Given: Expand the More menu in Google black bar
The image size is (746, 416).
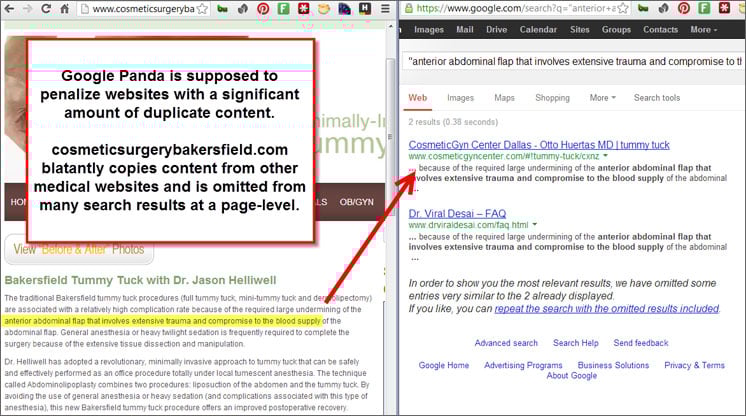Looking at the screenshot, I should pyautogui.click(x=704, y=30).
